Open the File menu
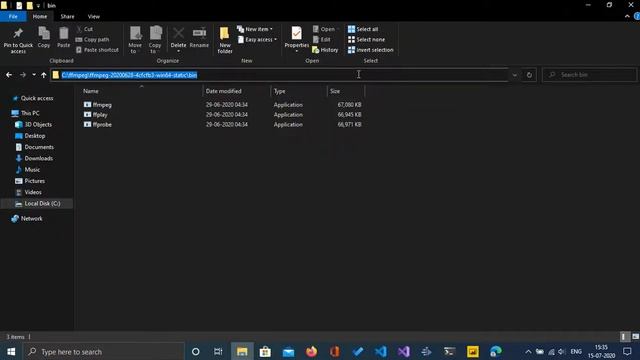The image size is (640, 360). (x=13, y=16)
